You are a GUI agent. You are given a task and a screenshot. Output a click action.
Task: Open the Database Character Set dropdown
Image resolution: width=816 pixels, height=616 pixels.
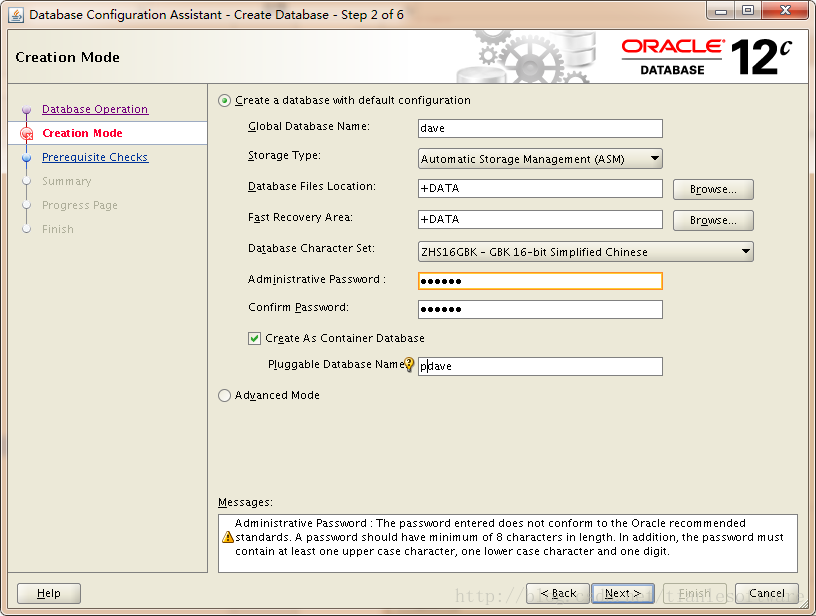(585, 252)
